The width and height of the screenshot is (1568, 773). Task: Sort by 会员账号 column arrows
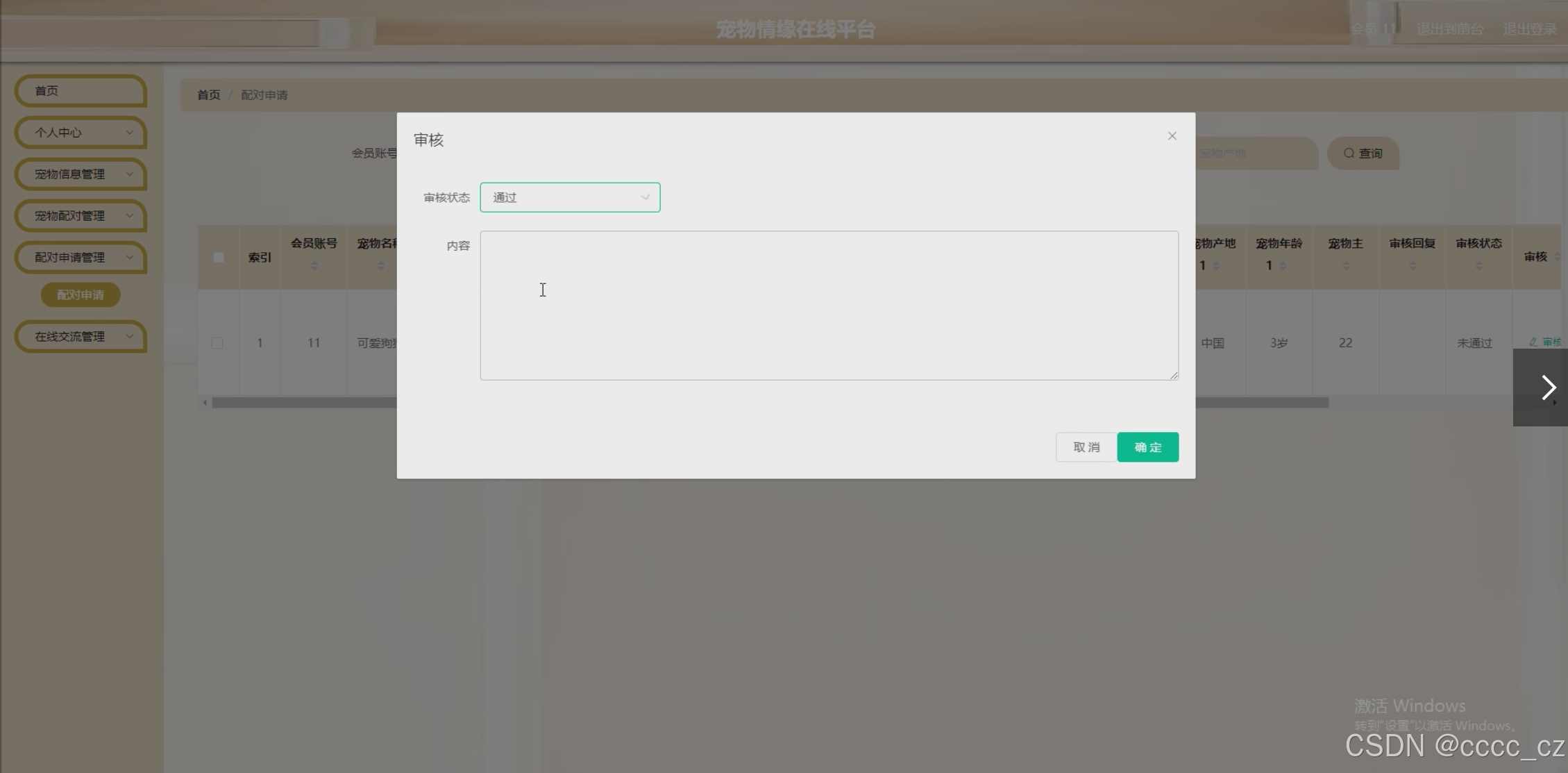tap(314, 266)
